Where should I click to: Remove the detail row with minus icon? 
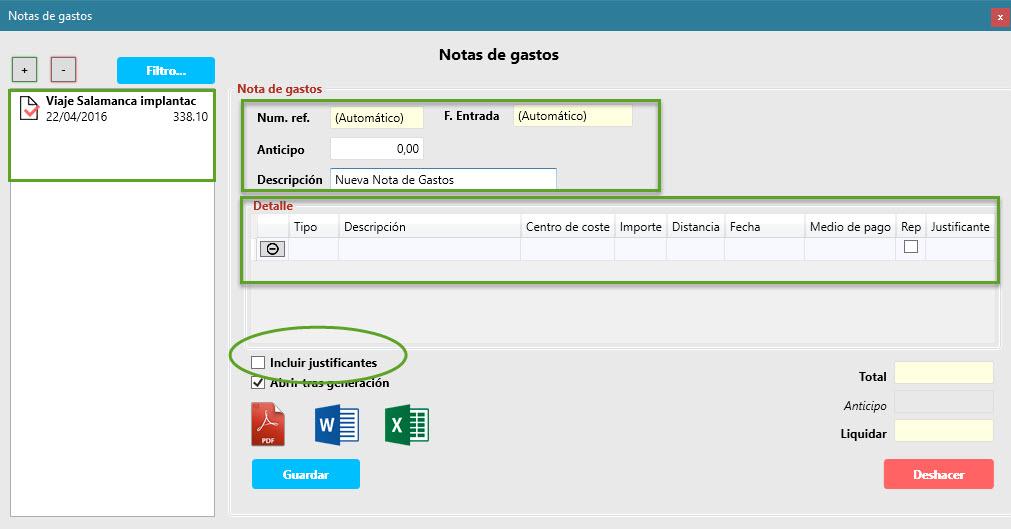(272, 249)
